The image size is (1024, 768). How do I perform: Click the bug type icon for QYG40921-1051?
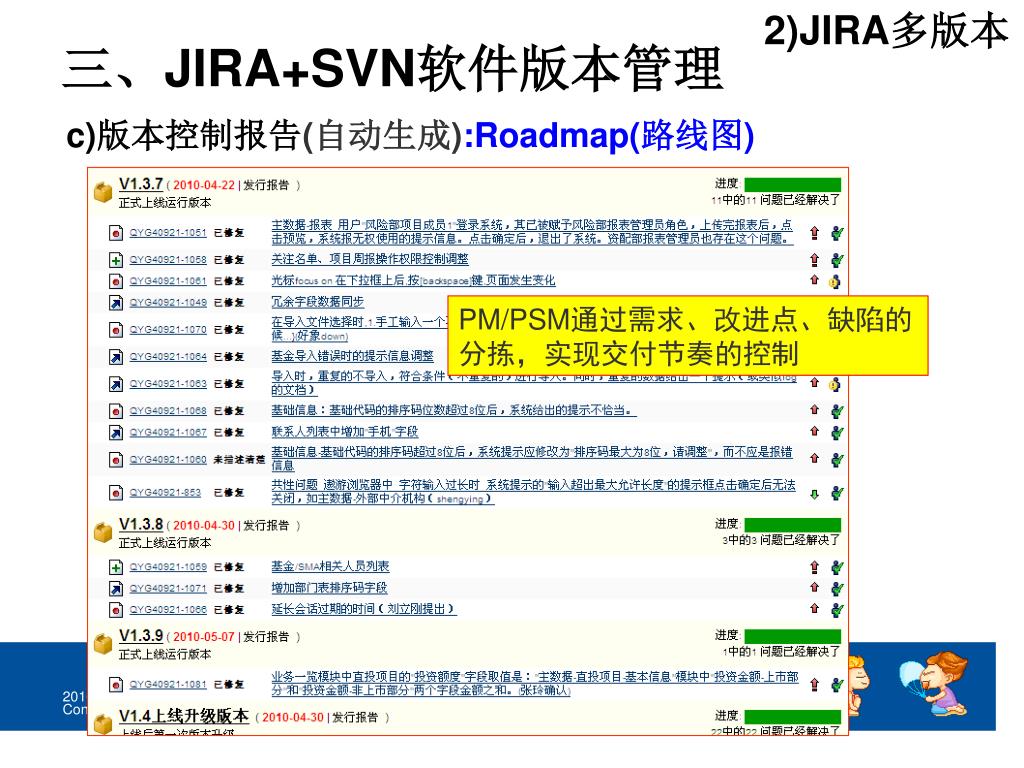tap(116, 232)
